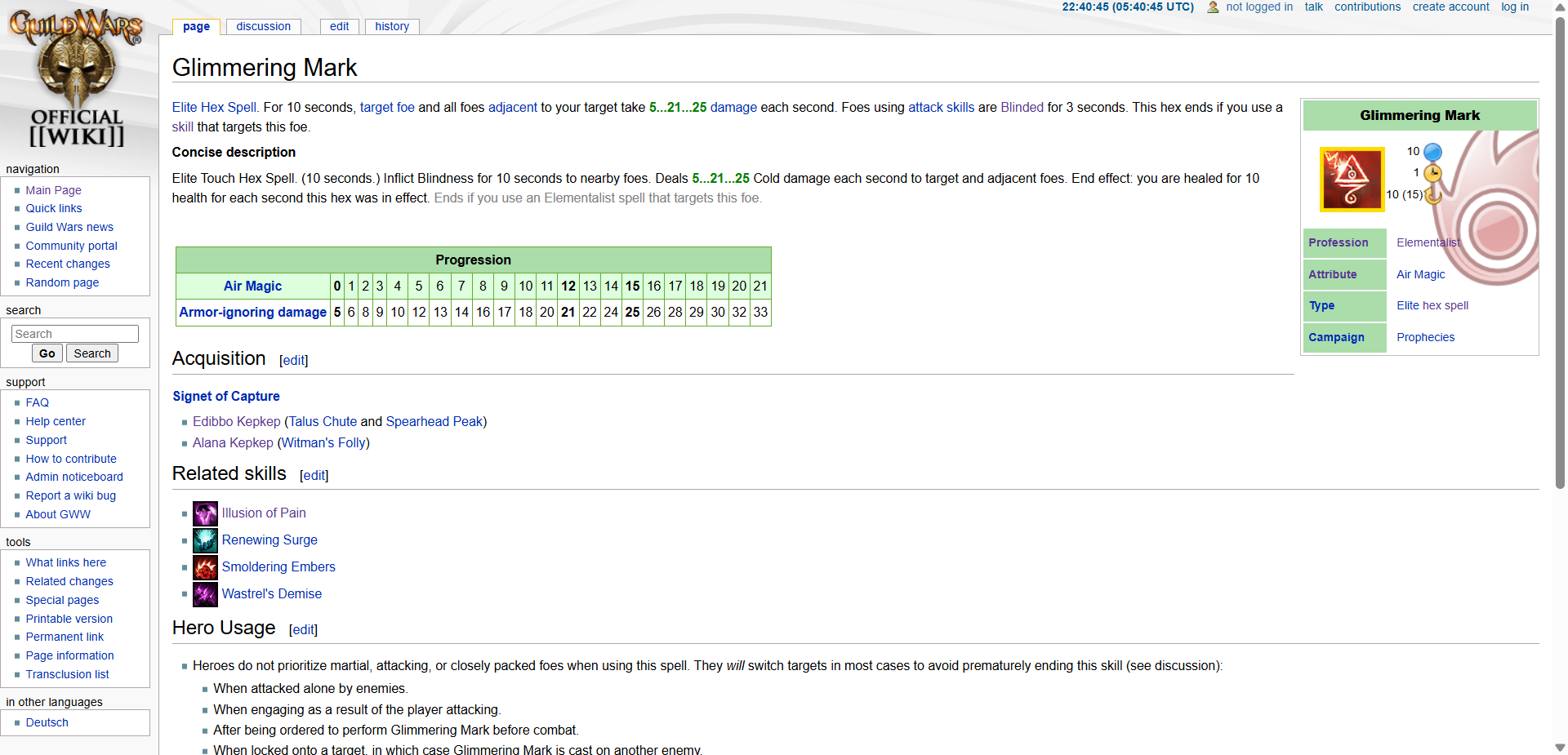Click the log in link

(1515, 7)
